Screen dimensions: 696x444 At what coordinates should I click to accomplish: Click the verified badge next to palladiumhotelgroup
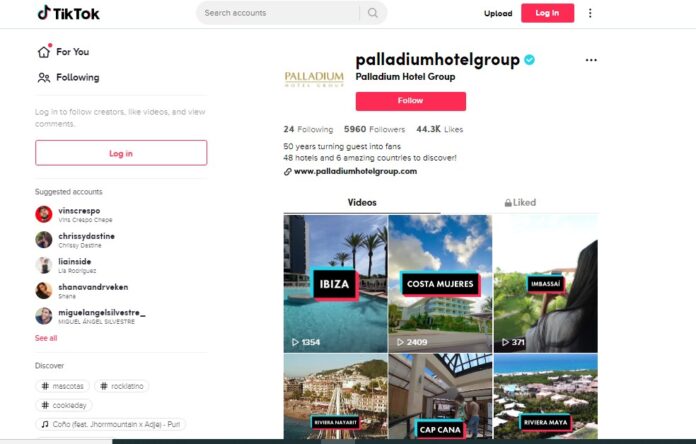pyautogui.click(x=529, y=59)
